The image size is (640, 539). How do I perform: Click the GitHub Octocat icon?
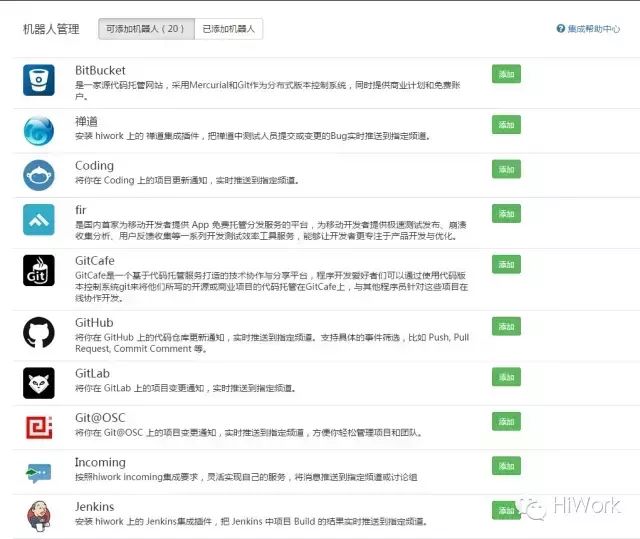coord(39,332)
